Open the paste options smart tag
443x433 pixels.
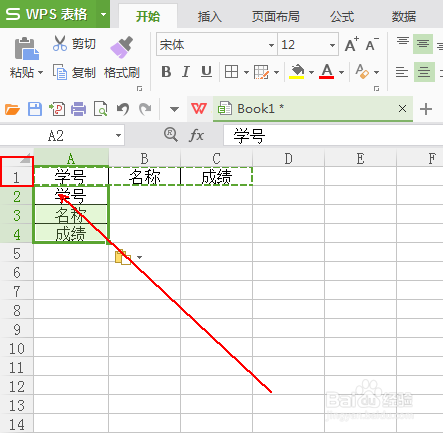click(128, 257)
